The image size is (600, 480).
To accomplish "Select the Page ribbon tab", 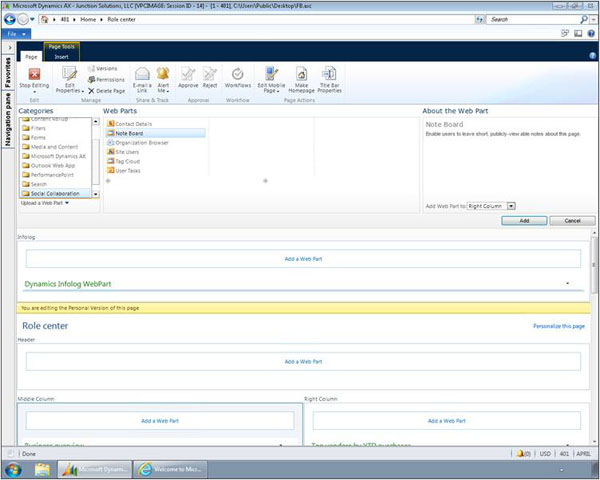I will coord(31,56).
